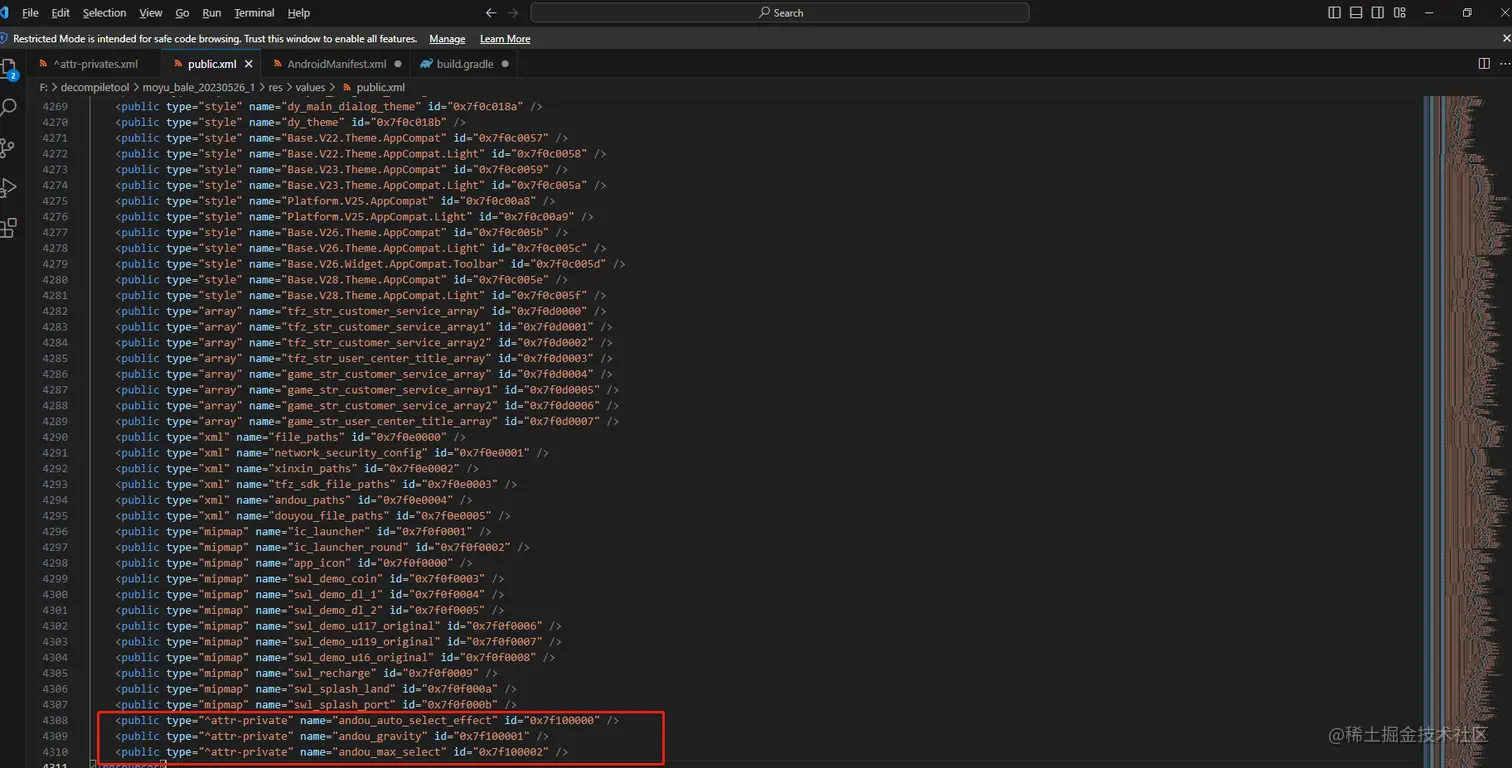Switch to the build.gradle tab
Image resolution: width=1512 pixels, height=768 pixels.
click(465, 64)
